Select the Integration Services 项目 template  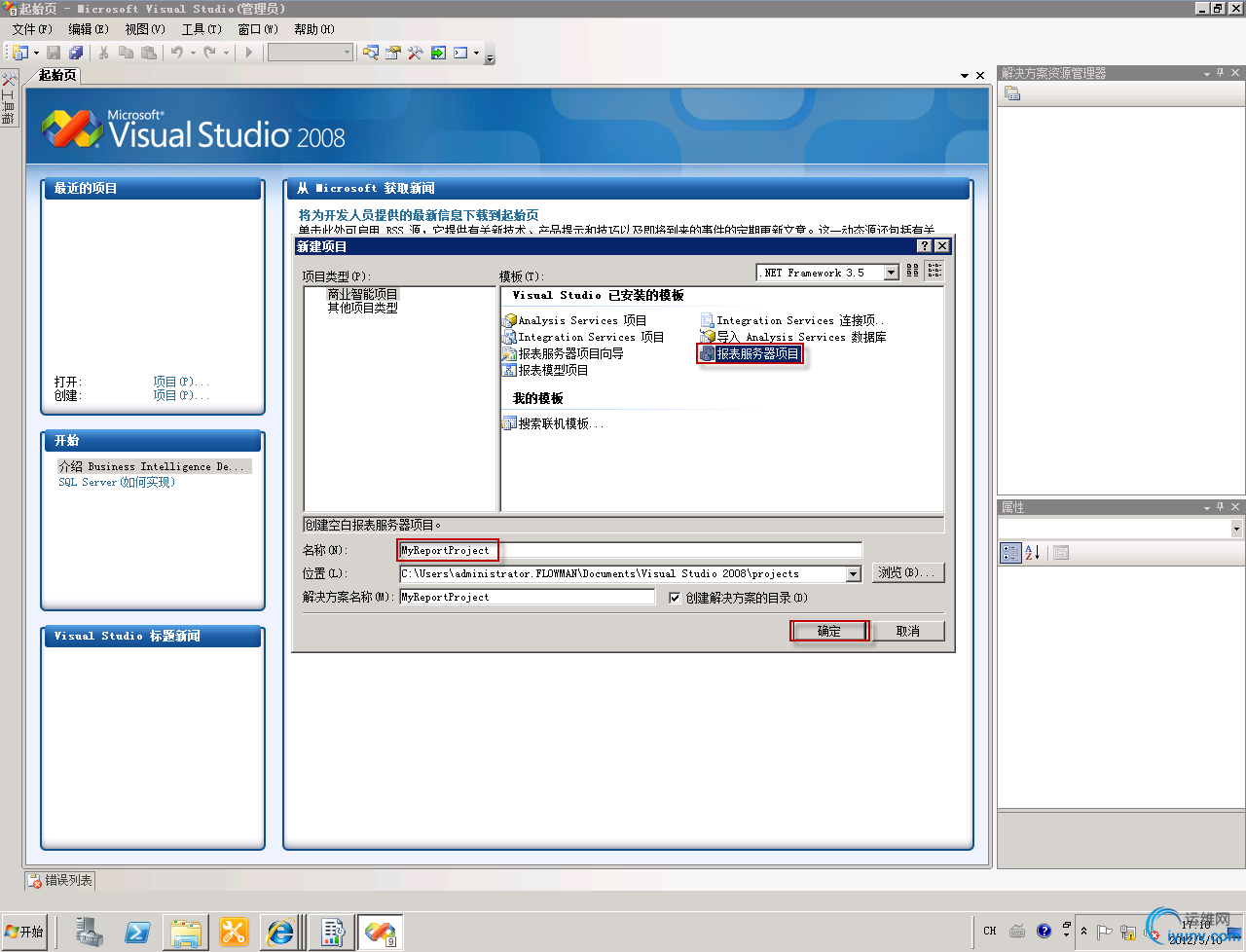click(x=583, y=337)
